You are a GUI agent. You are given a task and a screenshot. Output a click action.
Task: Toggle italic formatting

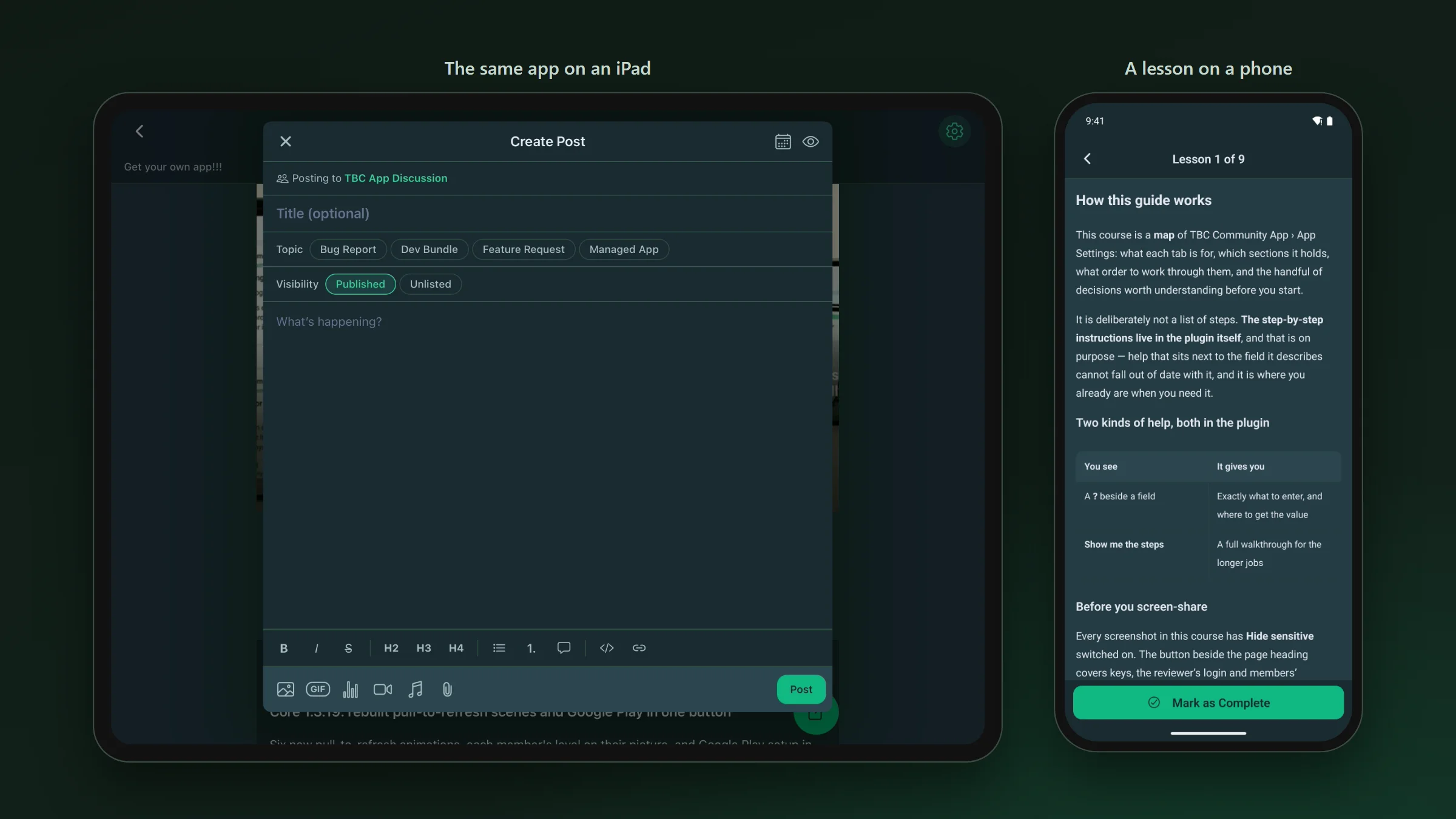(316, 648)
